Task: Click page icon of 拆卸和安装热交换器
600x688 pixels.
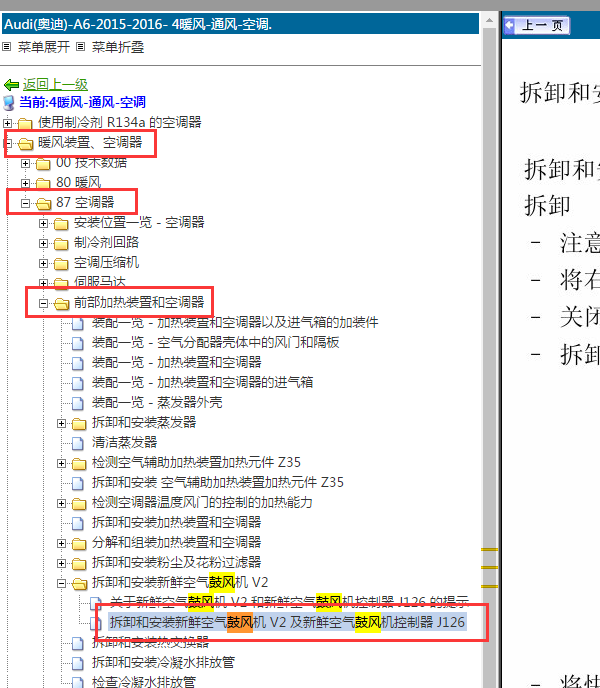Action: point(78,643)
